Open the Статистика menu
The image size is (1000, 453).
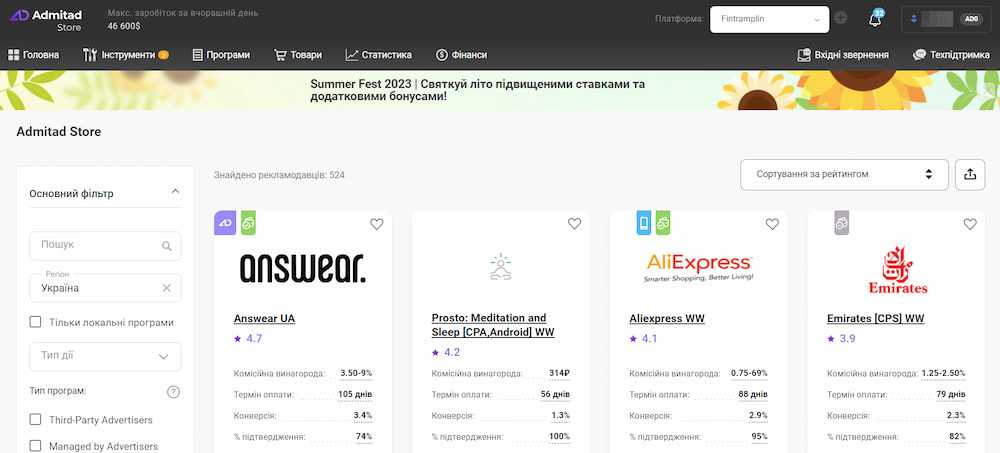tap(378, 55)
